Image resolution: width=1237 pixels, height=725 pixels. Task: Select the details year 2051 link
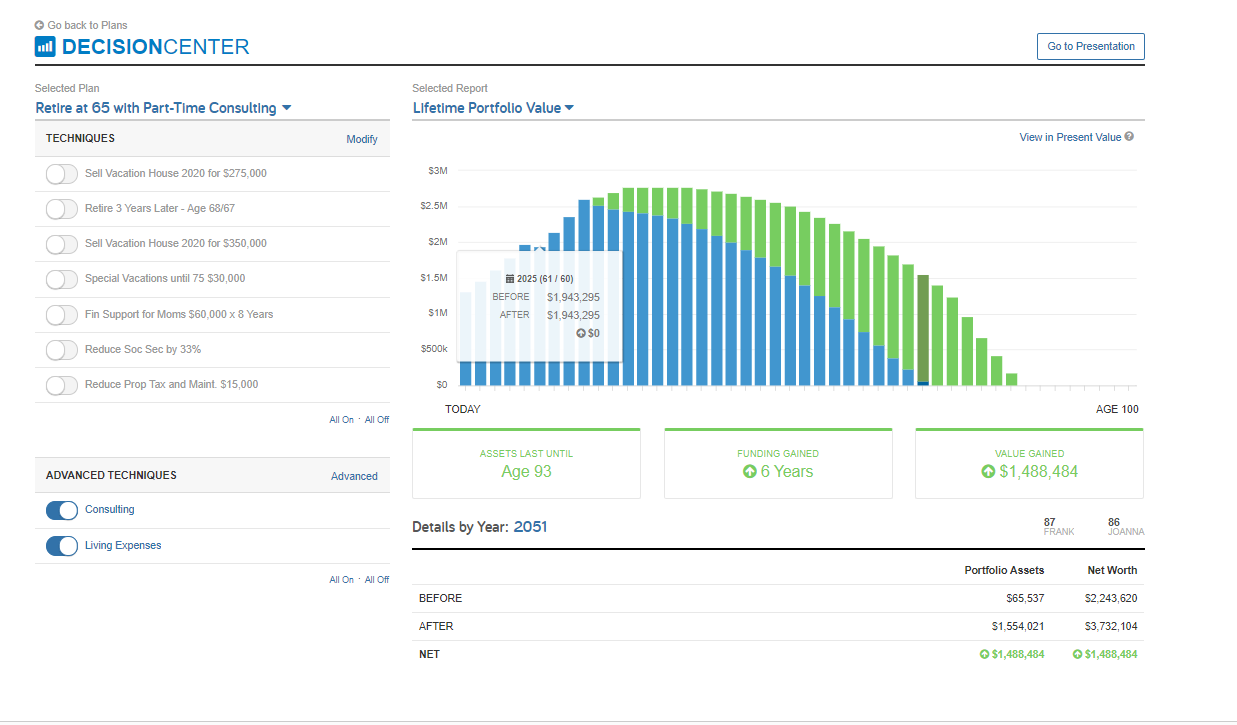coord(530,527)
